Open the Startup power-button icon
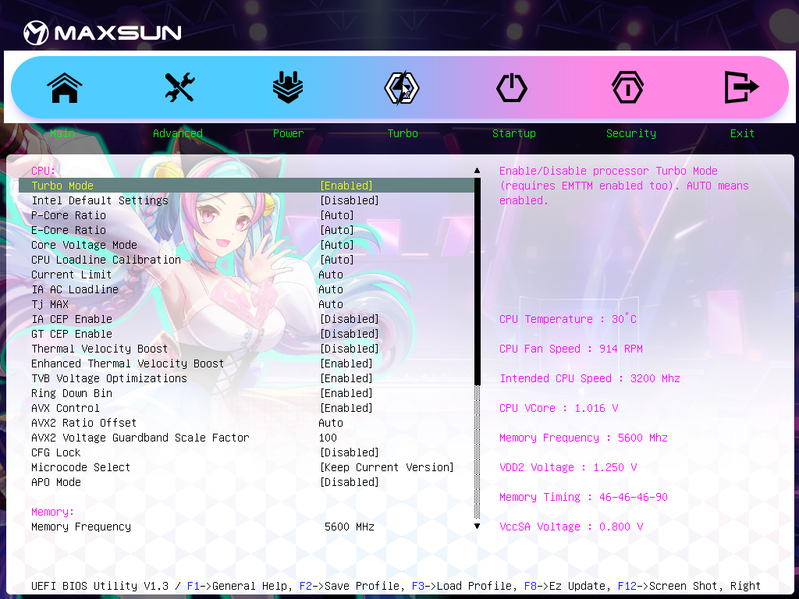The width and height of the screenshot is (799, 599). point(511,88)
